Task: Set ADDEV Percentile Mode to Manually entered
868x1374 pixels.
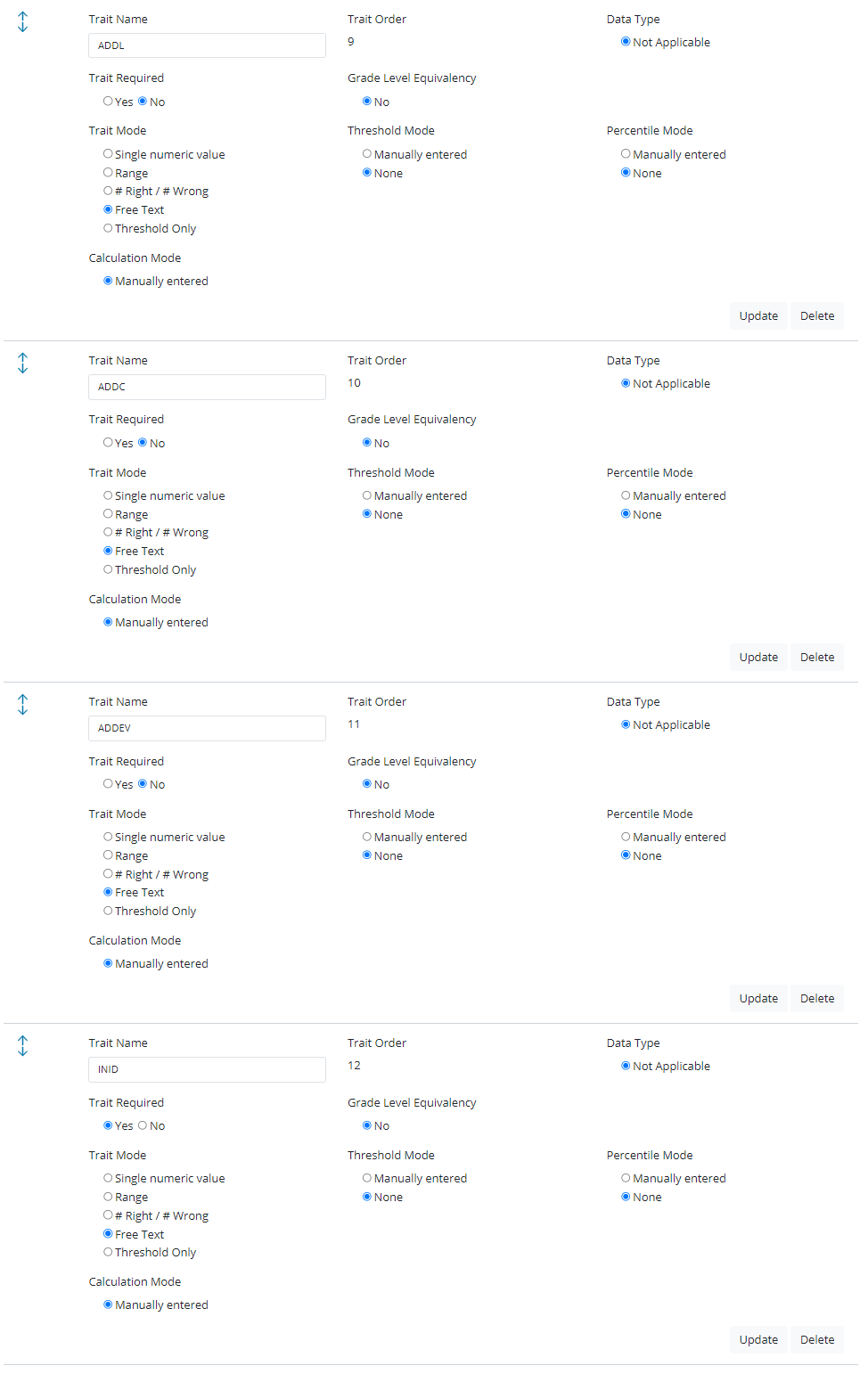Action: coord(626,837)
